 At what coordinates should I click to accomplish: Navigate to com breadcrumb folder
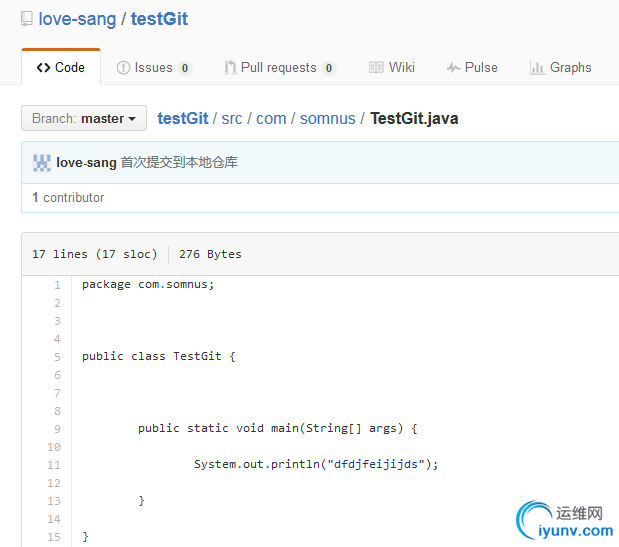(x=271, y=118)
